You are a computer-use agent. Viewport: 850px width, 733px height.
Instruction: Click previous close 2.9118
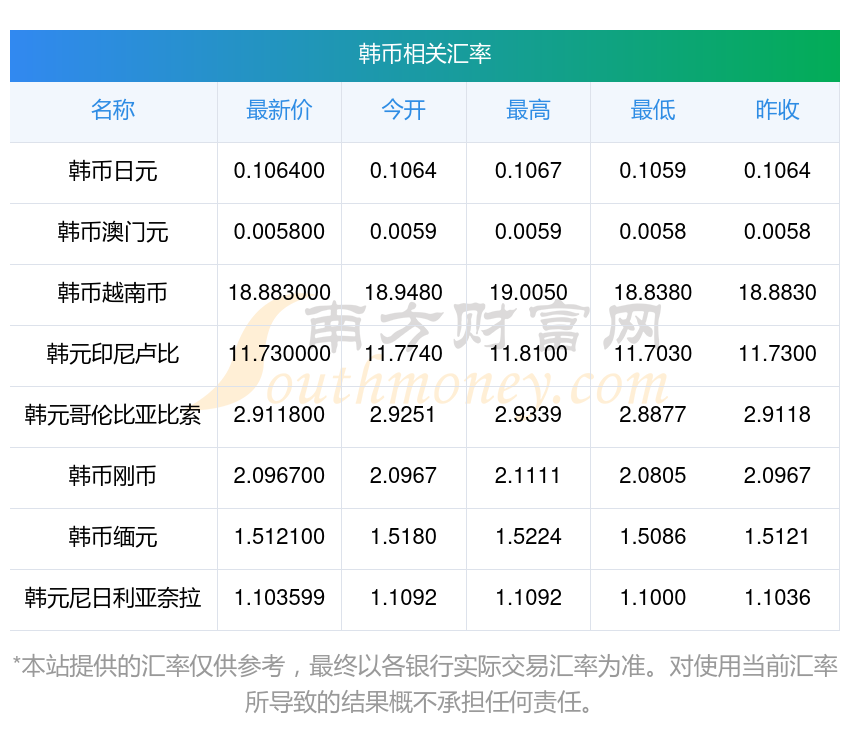777,415
